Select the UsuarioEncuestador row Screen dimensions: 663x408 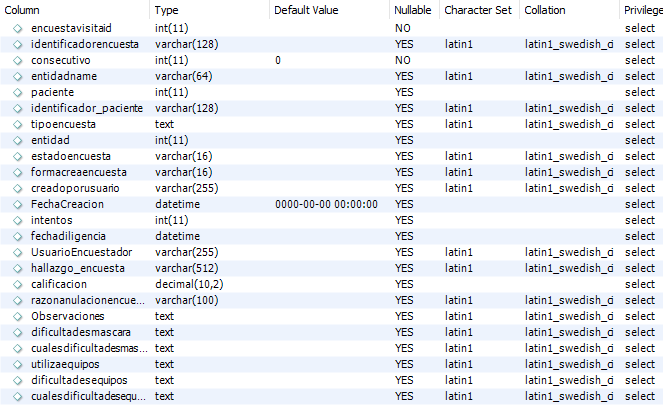point(332,252)
